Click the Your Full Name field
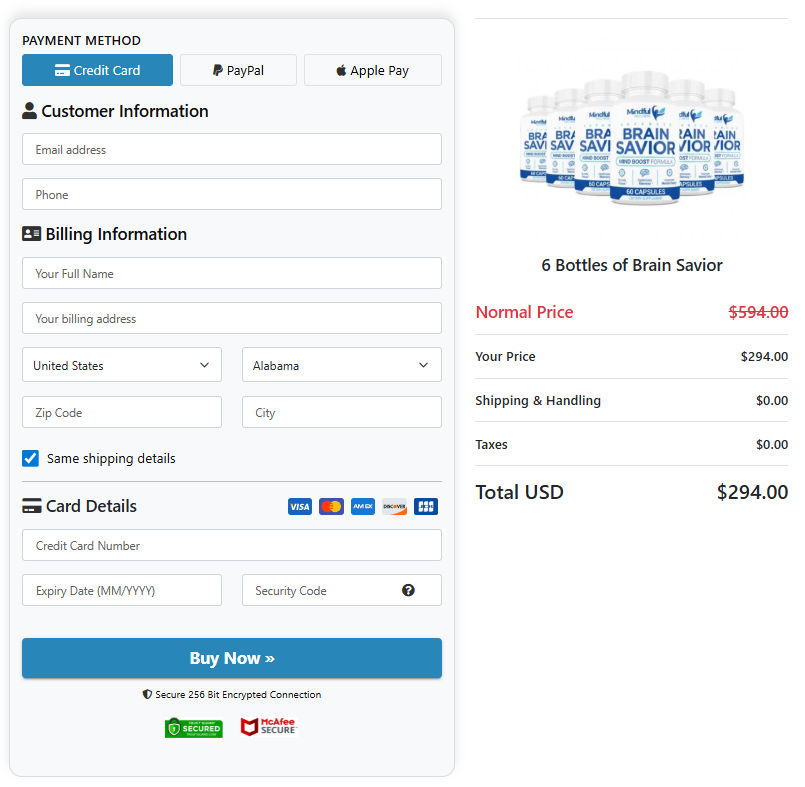Viewport: 805px width, 787px height. [x=232, y=273]
